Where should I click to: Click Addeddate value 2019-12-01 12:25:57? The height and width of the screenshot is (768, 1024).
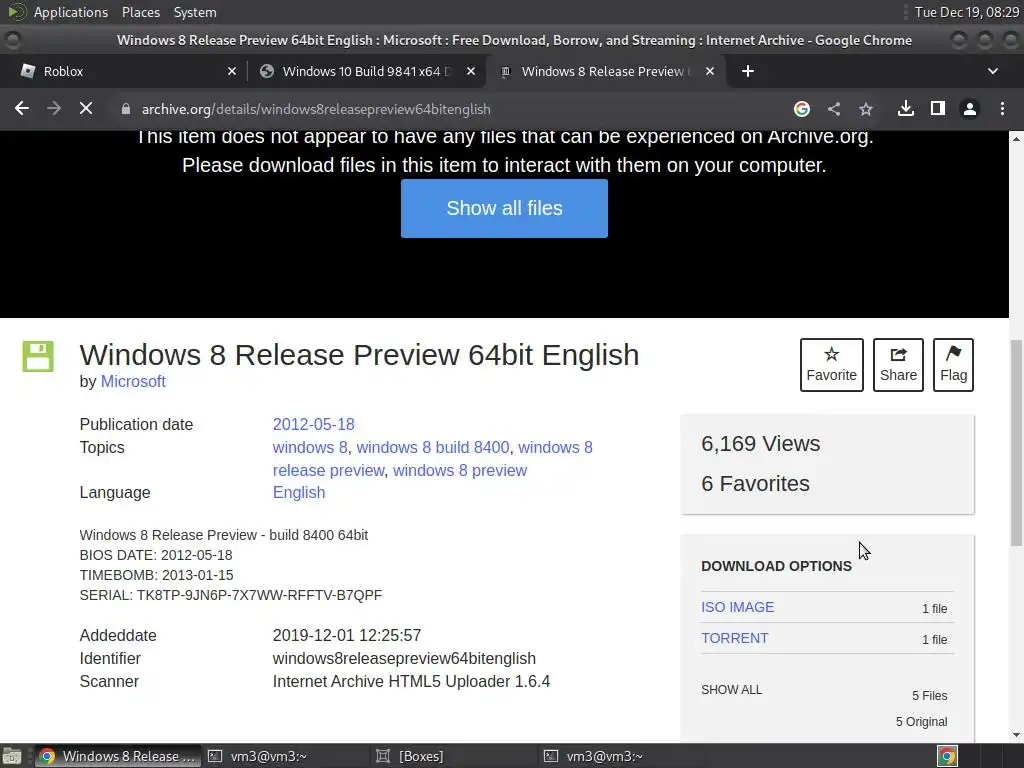(347, 635)
